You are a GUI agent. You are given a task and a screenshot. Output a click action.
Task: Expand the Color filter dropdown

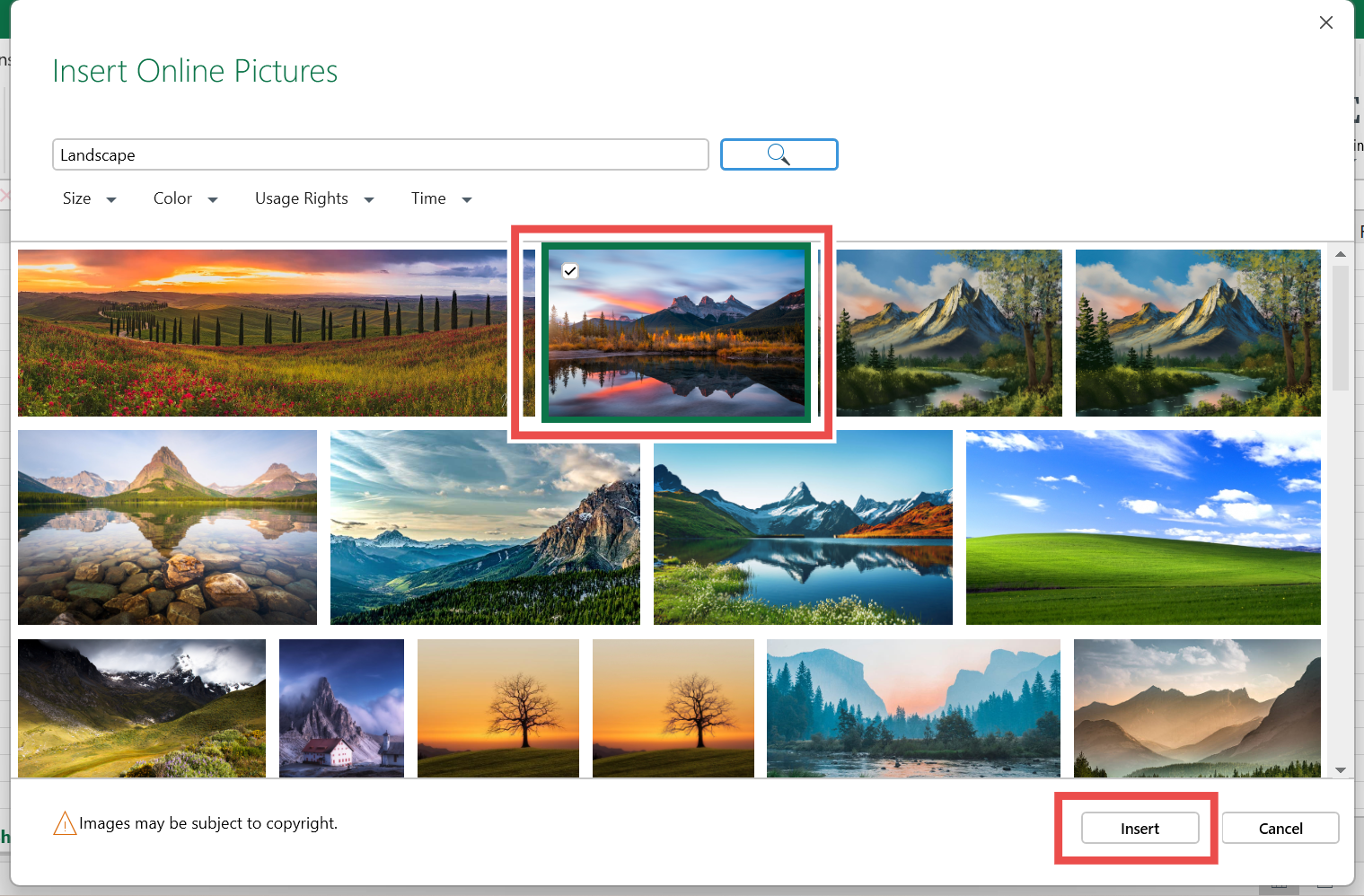click(185, 198)
